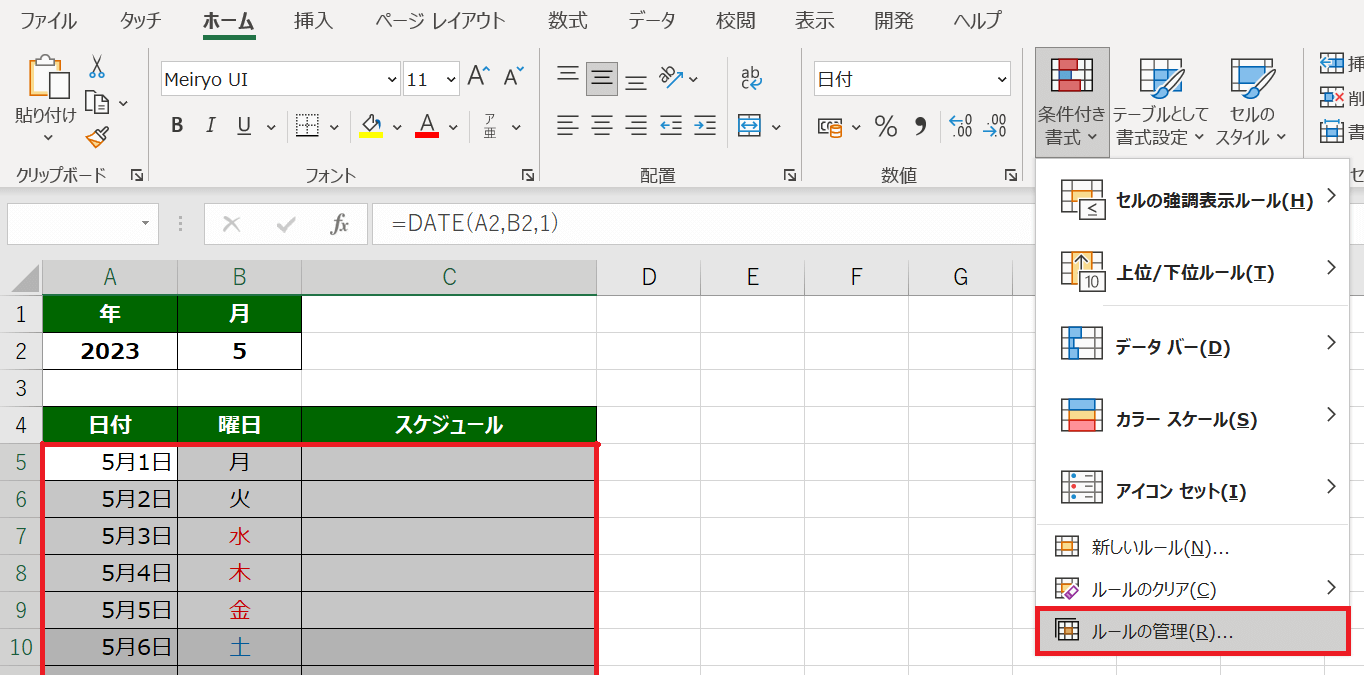Apply the yellow fill color swatch
This screenshot has width=1364, height=675.
point(371,126)
